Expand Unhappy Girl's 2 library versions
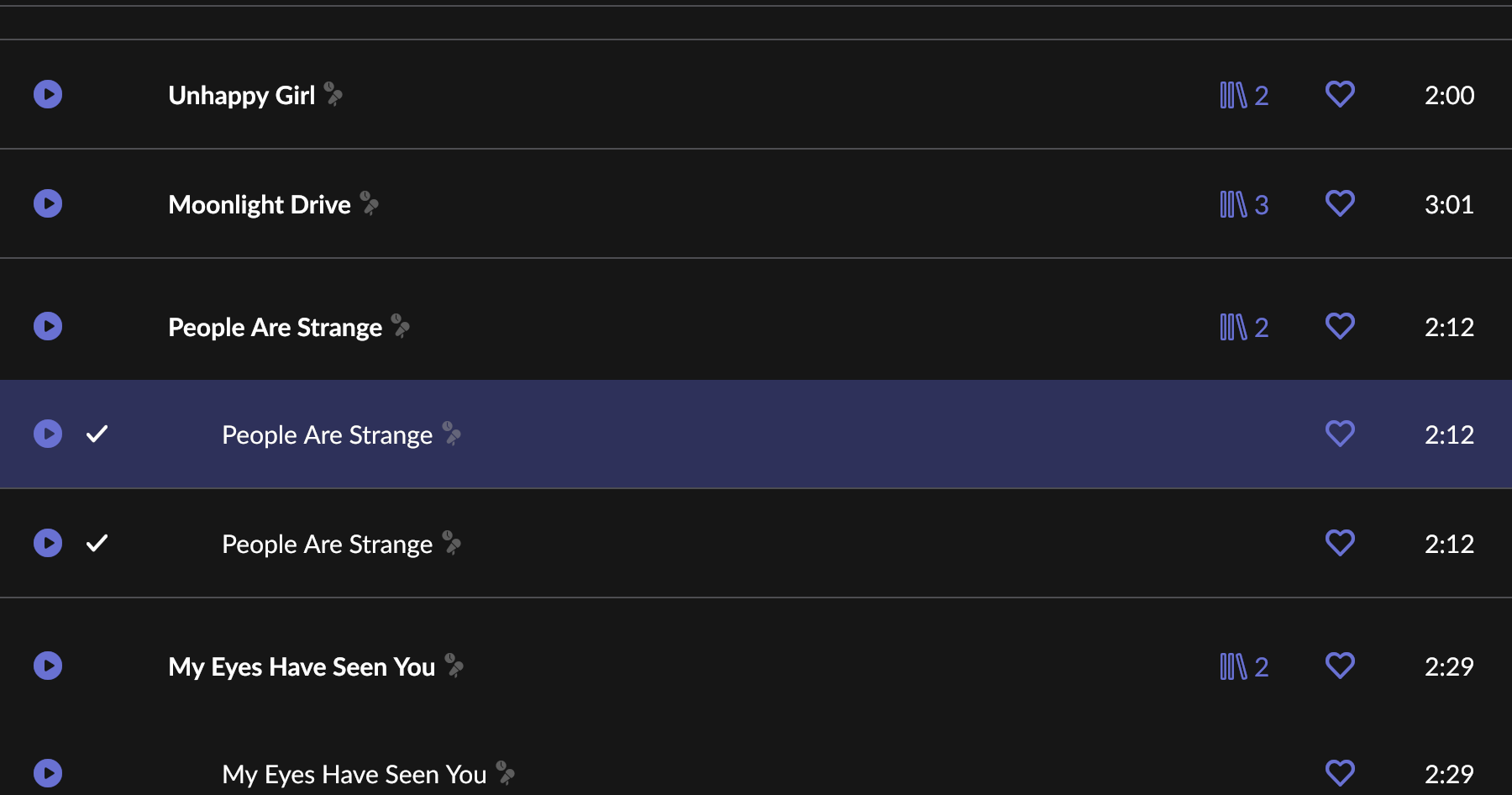1512x795 pixels. coord(1244,95)
